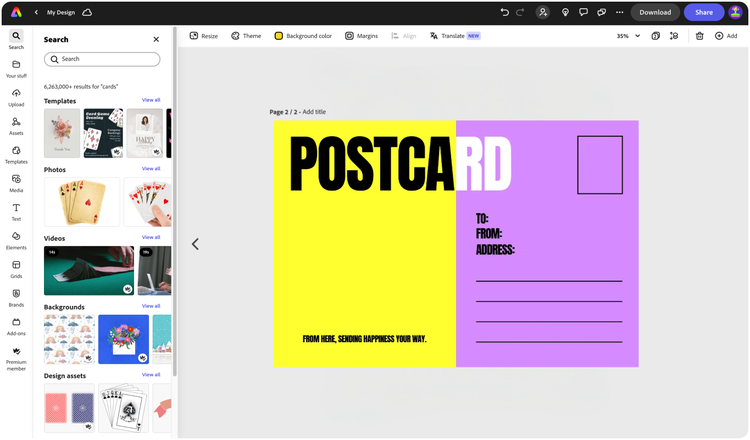The height and width of the screenshot is (440, 750).
Task: View all Templates results
Action: [151, 100]
